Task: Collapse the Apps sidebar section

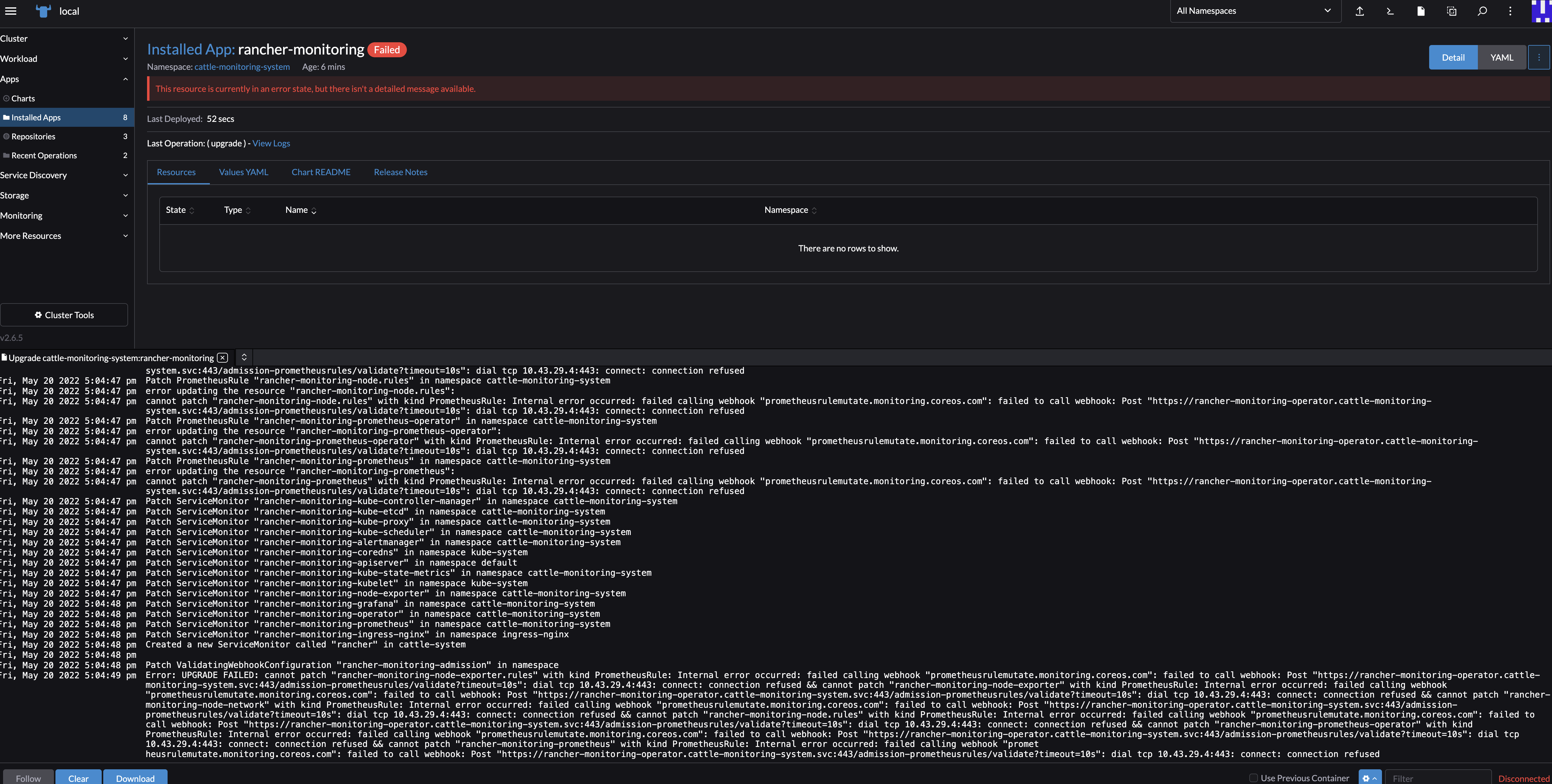Action: 66,79
